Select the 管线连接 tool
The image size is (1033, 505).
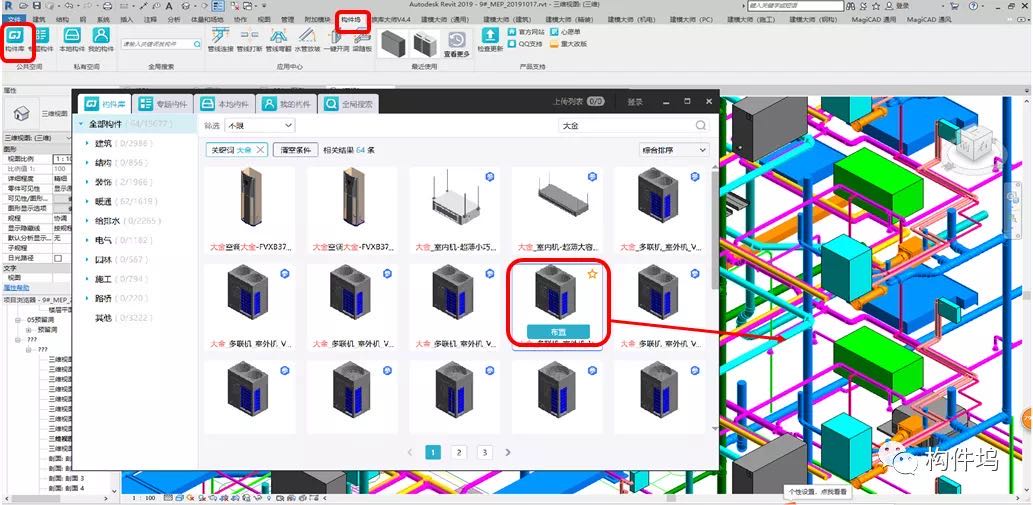point(221,40)
